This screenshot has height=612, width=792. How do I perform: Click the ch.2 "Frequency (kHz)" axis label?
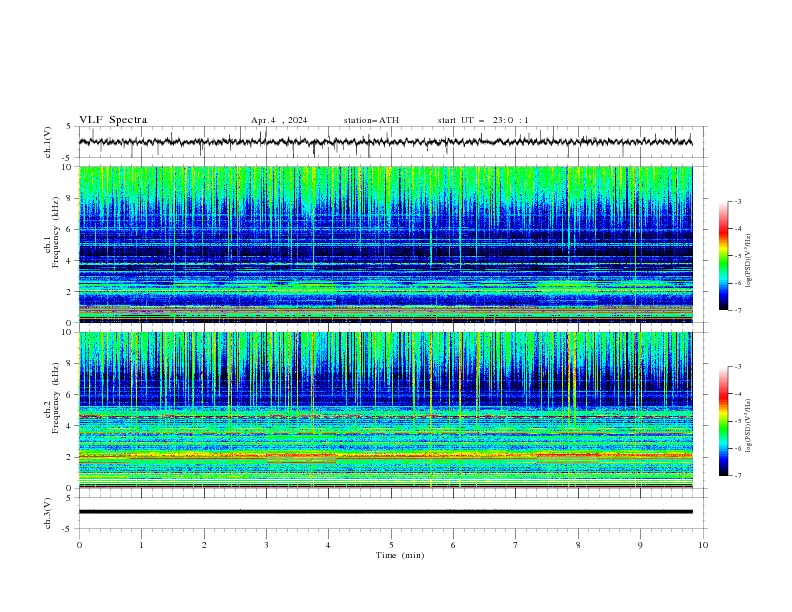56,397
